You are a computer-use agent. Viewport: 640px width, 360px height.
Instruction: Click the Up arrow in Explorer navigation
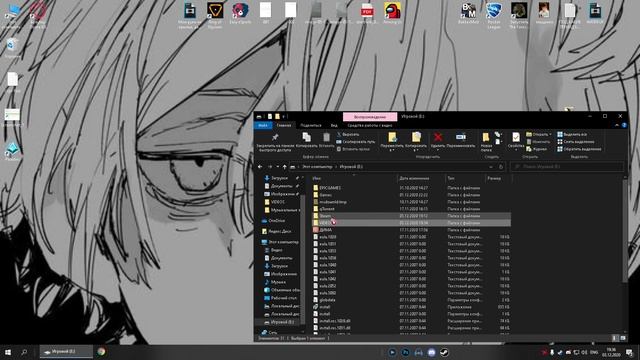click(x=284, y=167)
